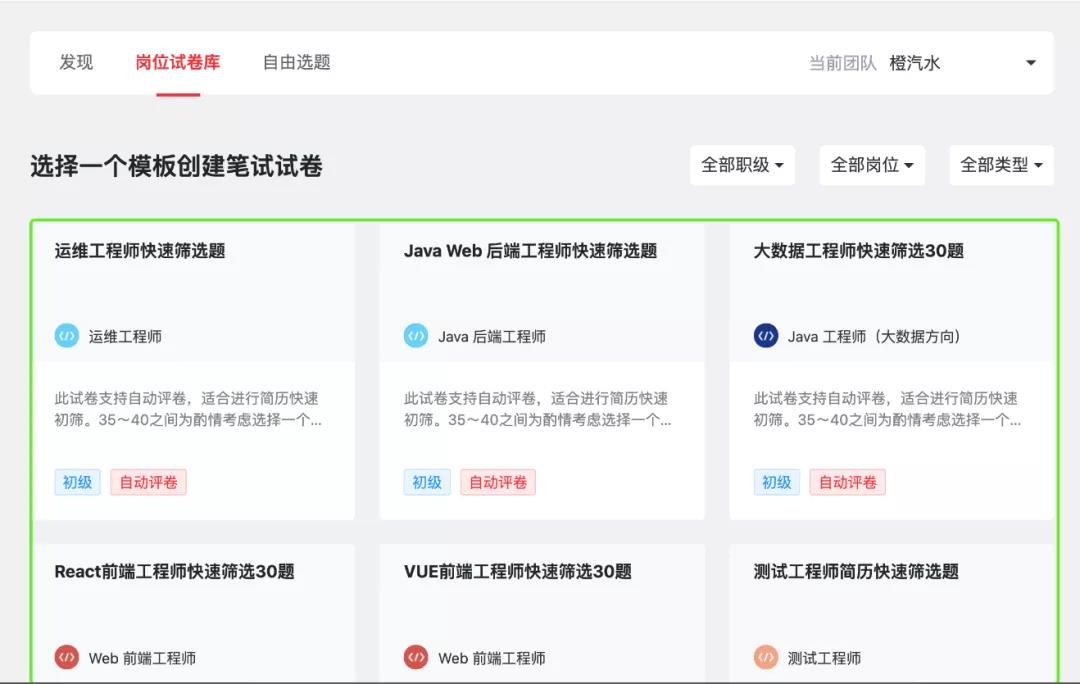
Task: Open the 全部岗位 filter dropdown
Action: 871,165
